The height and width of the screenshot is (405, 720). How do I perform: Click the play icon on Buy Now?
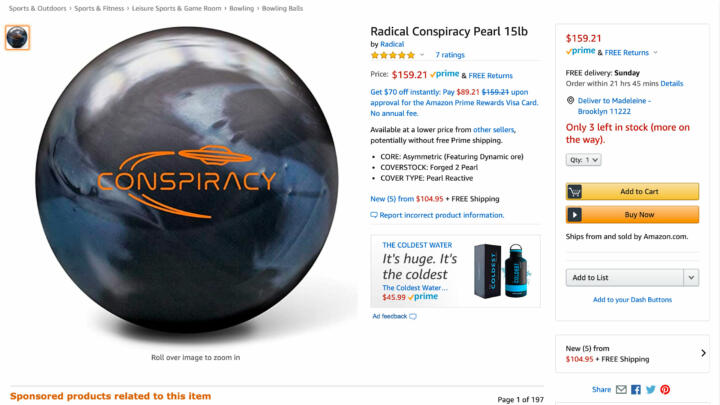[x=574, y=214]
